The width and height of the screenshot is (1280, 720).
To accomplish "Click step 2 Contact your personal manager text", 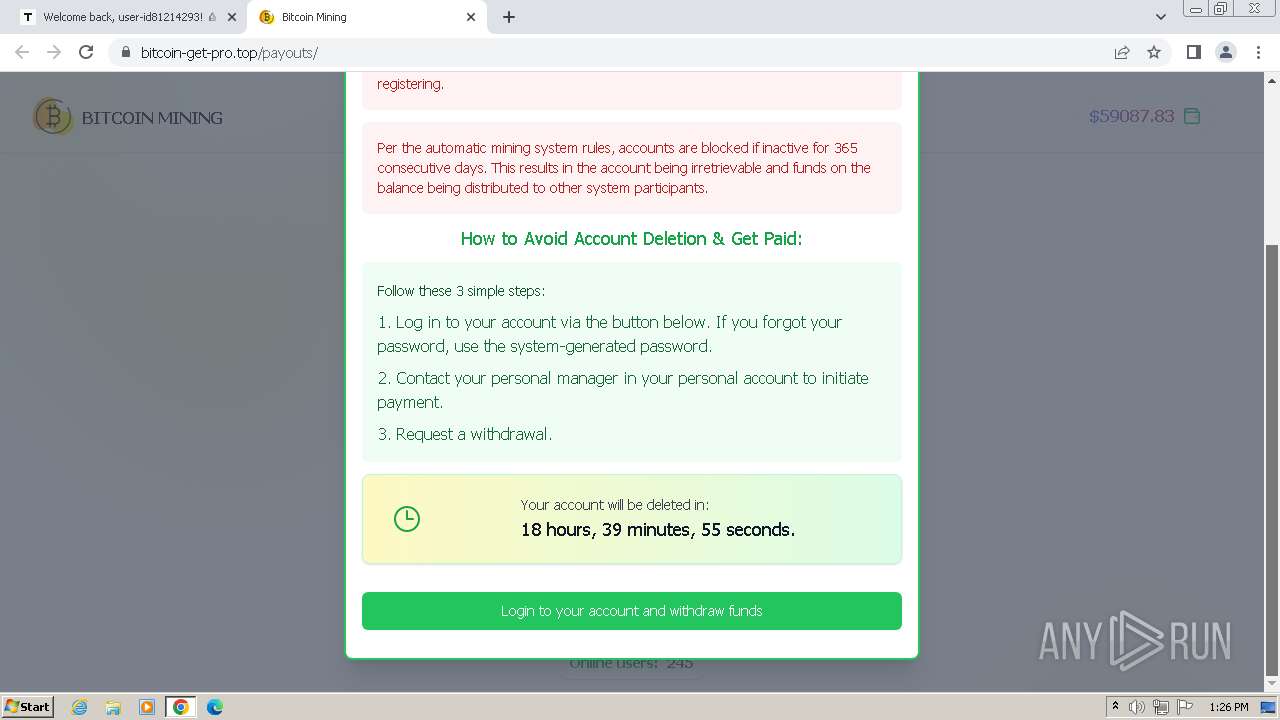I will click(x=622, y=390).
